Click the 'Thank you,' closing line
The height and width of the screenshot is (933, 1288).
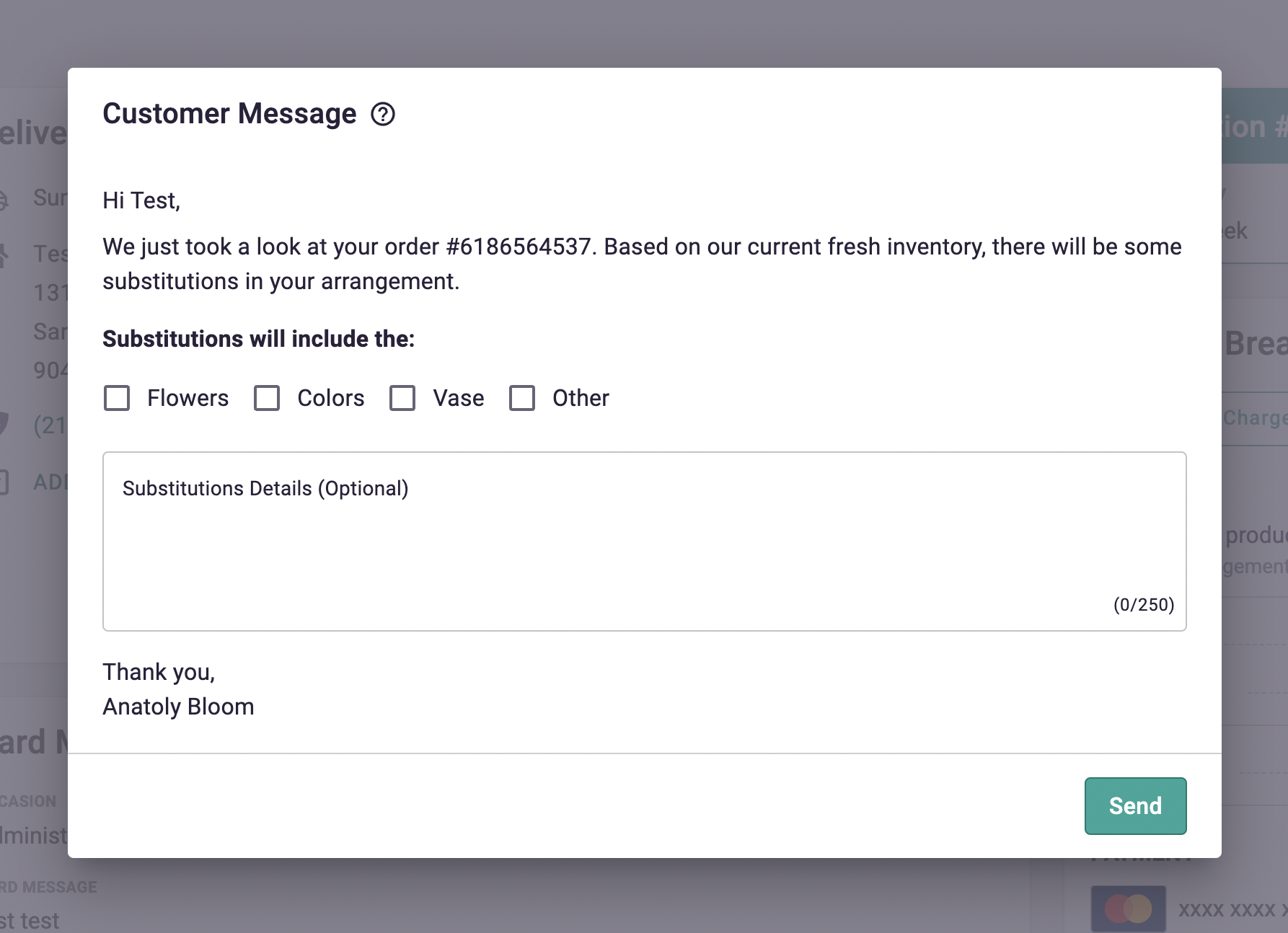click(x=159, y=672)
